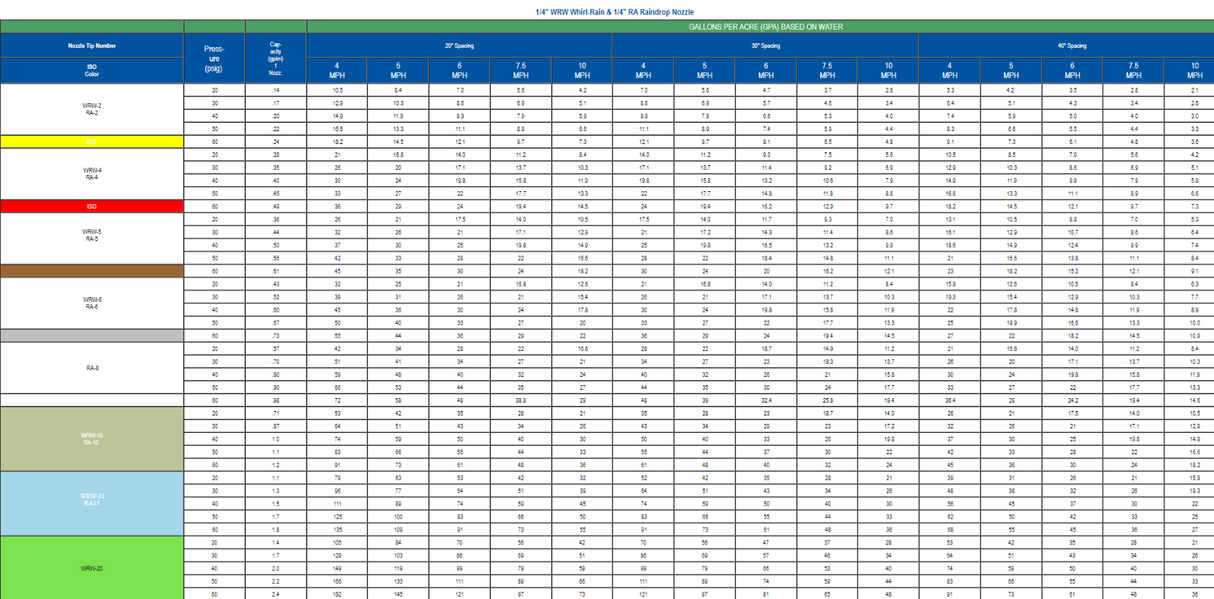Click the yellow ISO color swatch row
The height and width of the screenshot is (599, 1214).
91,142
